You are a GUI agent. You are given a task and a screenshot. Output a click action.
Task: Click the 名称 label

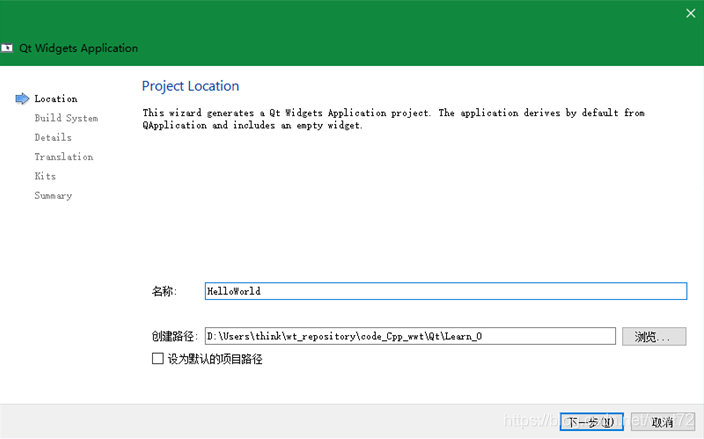[x=164, y=291]
